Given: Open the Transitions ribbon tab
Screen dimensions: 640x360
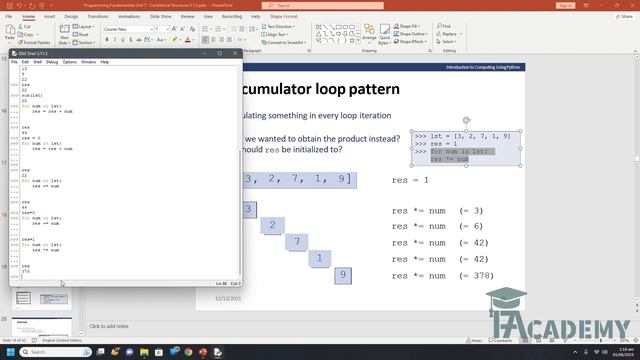Looking at the screenshot, I should (x=98, y=16).
